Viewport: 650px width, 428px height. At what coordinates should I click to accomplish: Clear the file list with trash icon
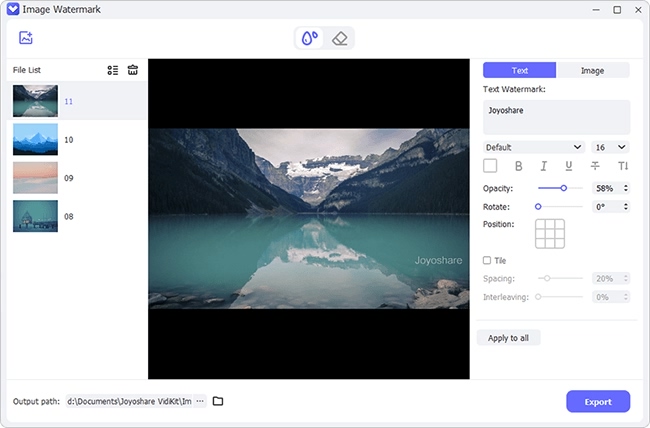[x=133, y=70]
